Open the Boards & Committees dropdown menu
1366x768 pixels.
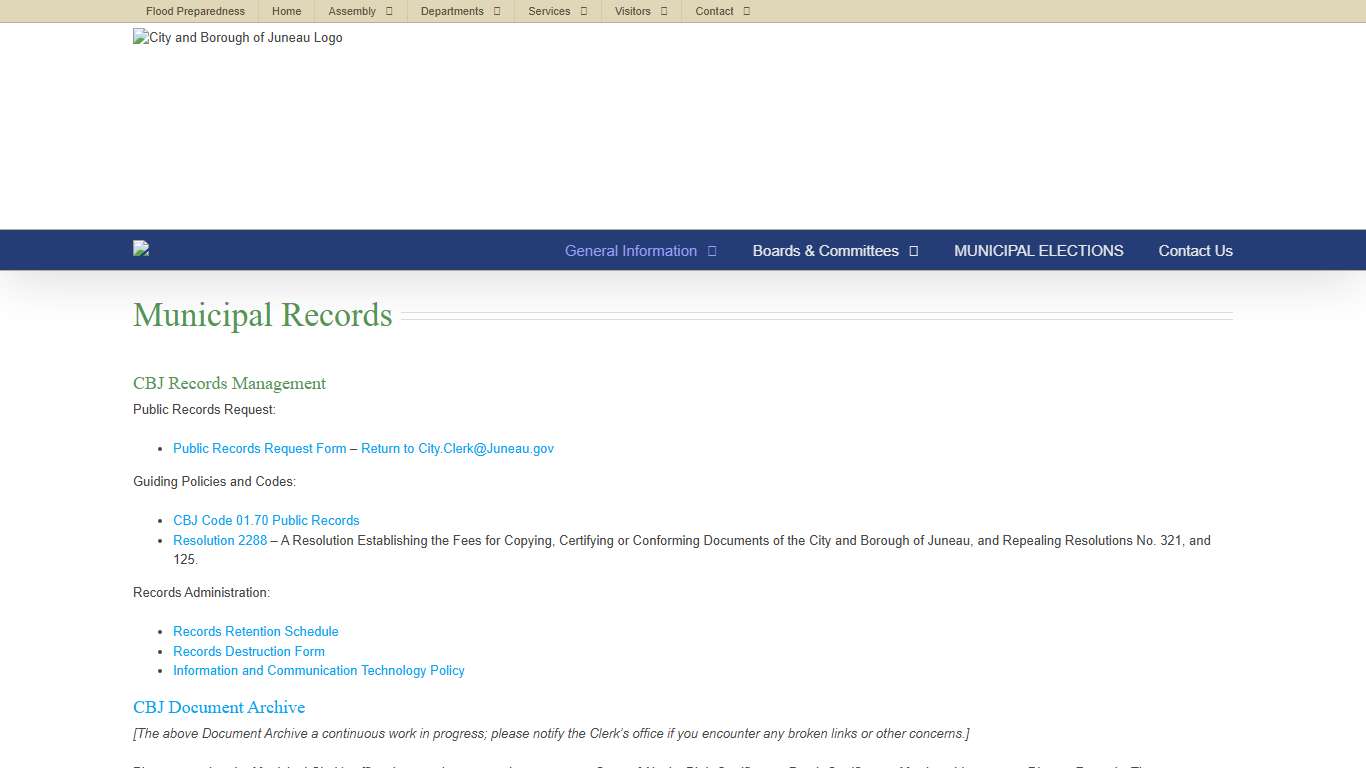coord(826,251)
